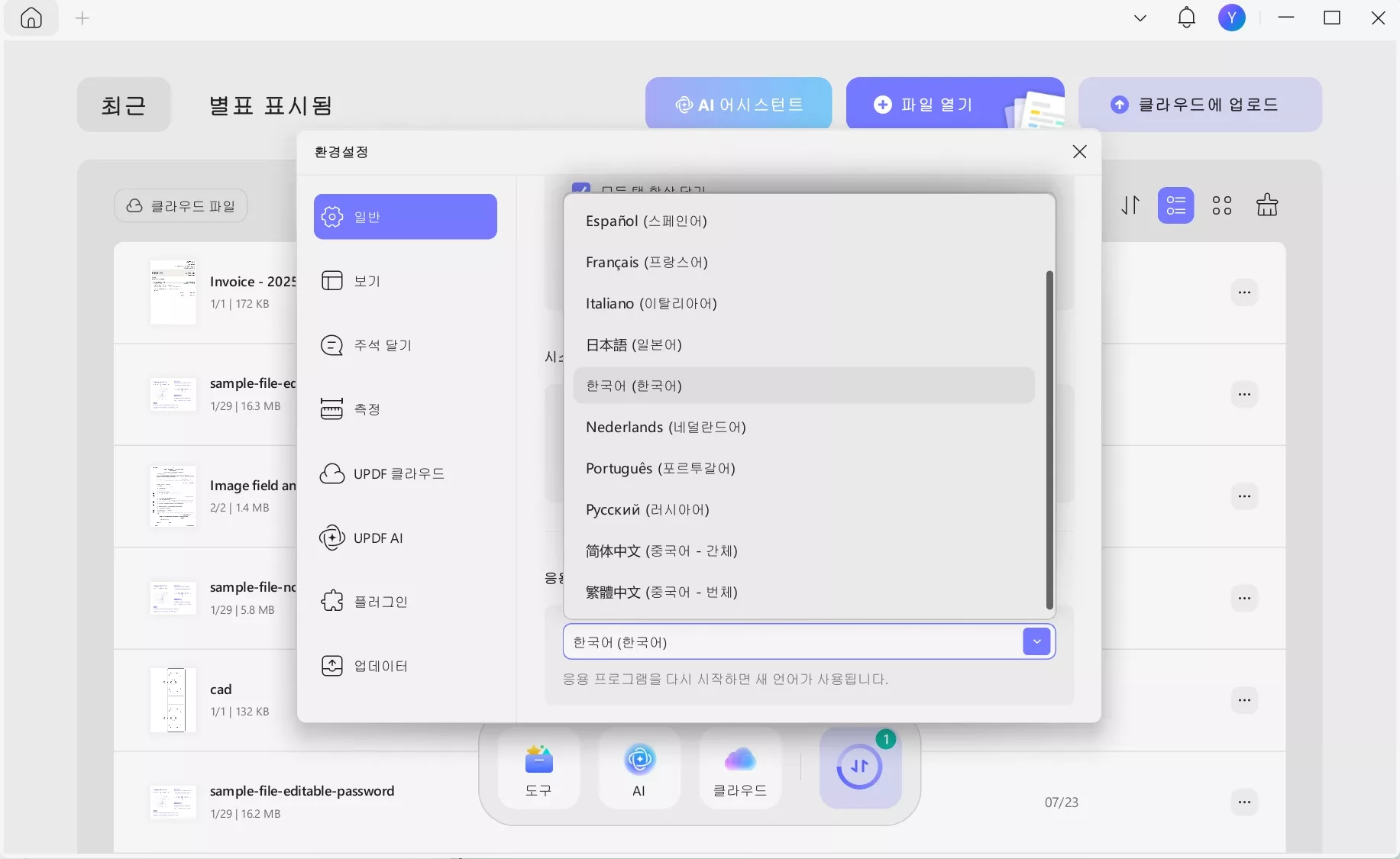Open the 클라우드 icon in dock
1400x859 pixels.
740,769
